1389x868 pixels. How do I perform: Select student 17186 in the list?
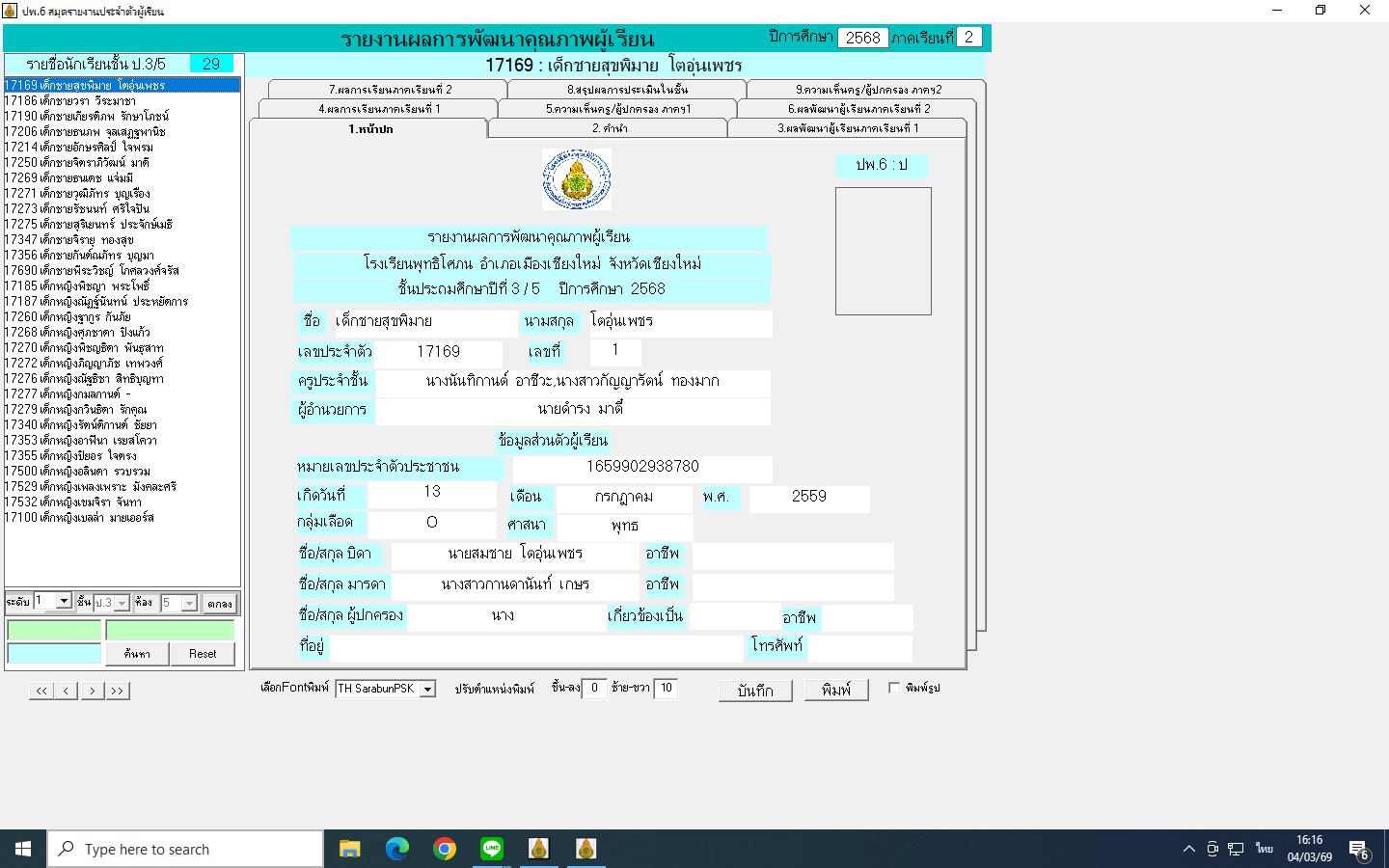point(70,100)
